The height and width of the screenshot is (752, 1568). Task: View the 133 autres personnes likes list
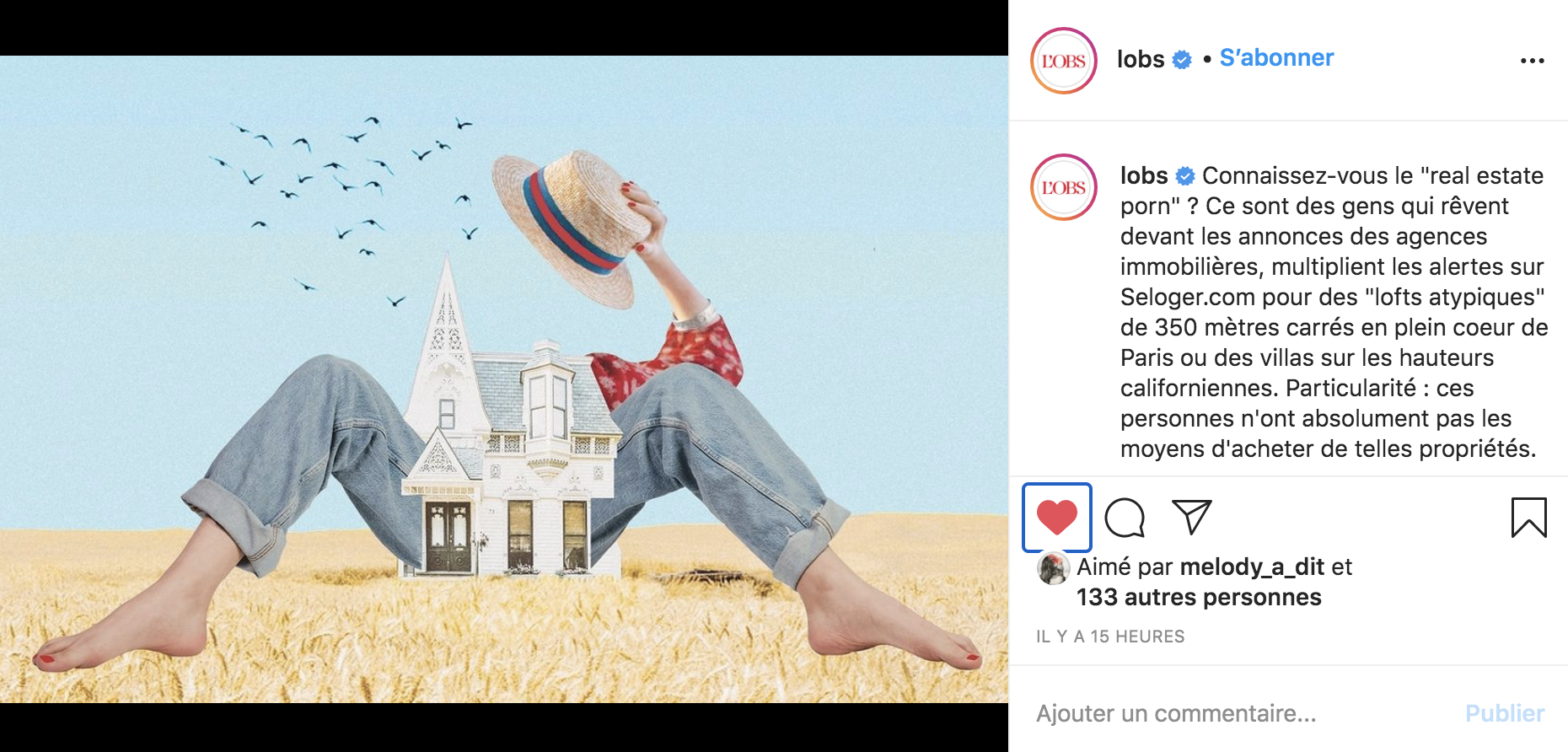pyautogui.click(x=1199, y=597)
